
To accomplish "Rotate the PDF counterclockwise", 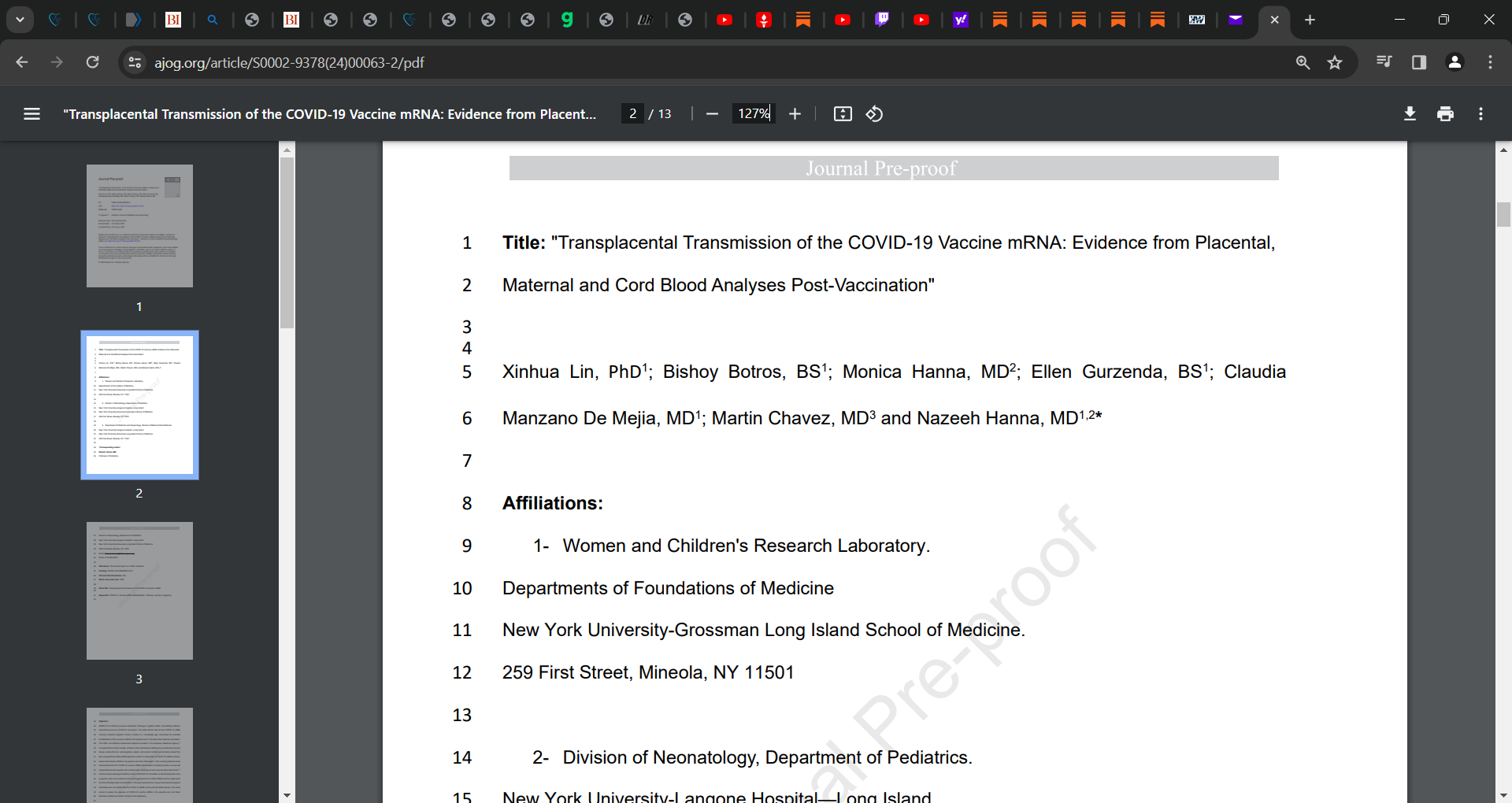I will click(x=874, y=114).
